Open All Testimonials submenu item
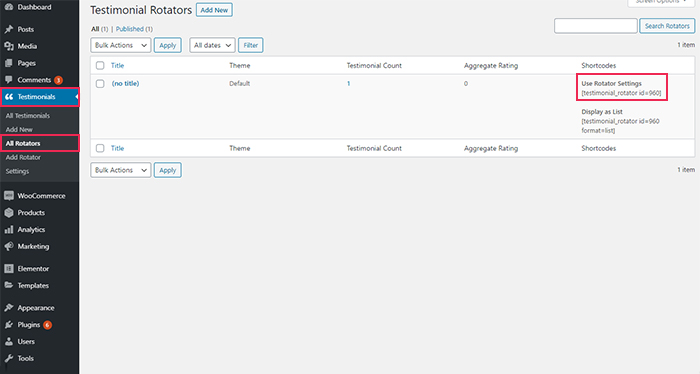The height and width of the screenshot is (374, 700). tap(28, 116)
